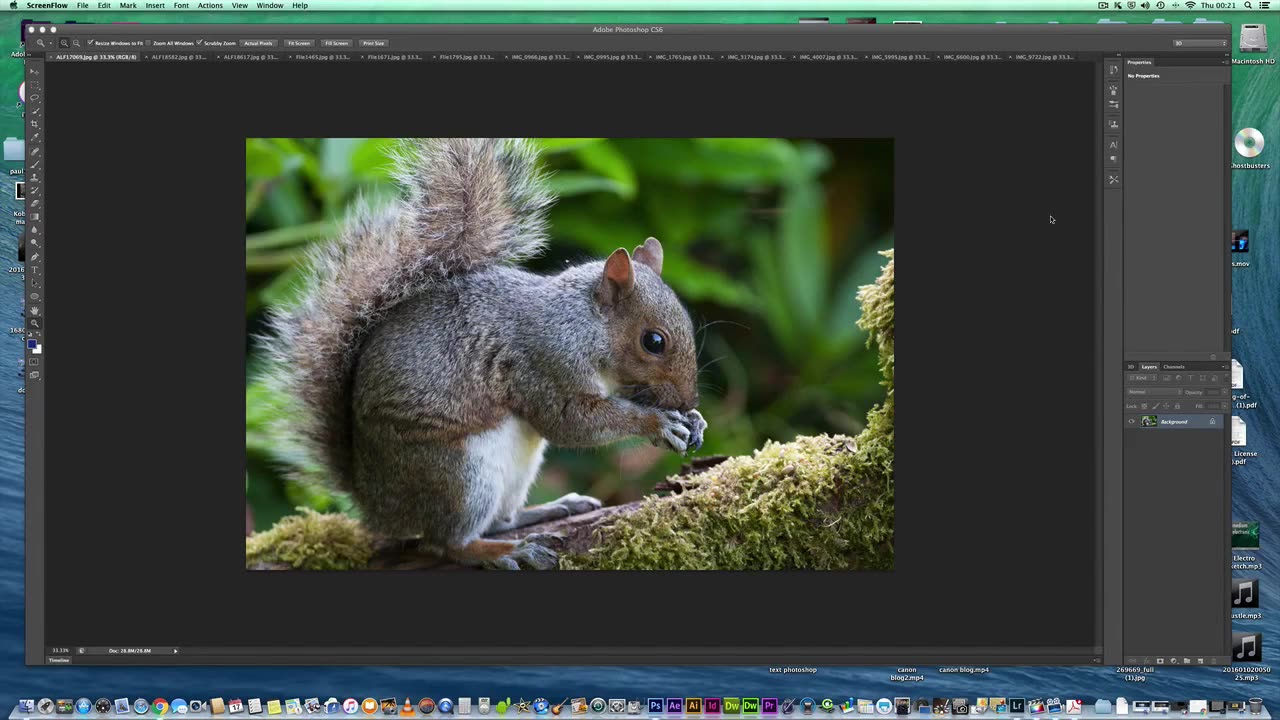1280x720 pixels.
Task: Click the Background layer thumbnail
Action: 1149,421
